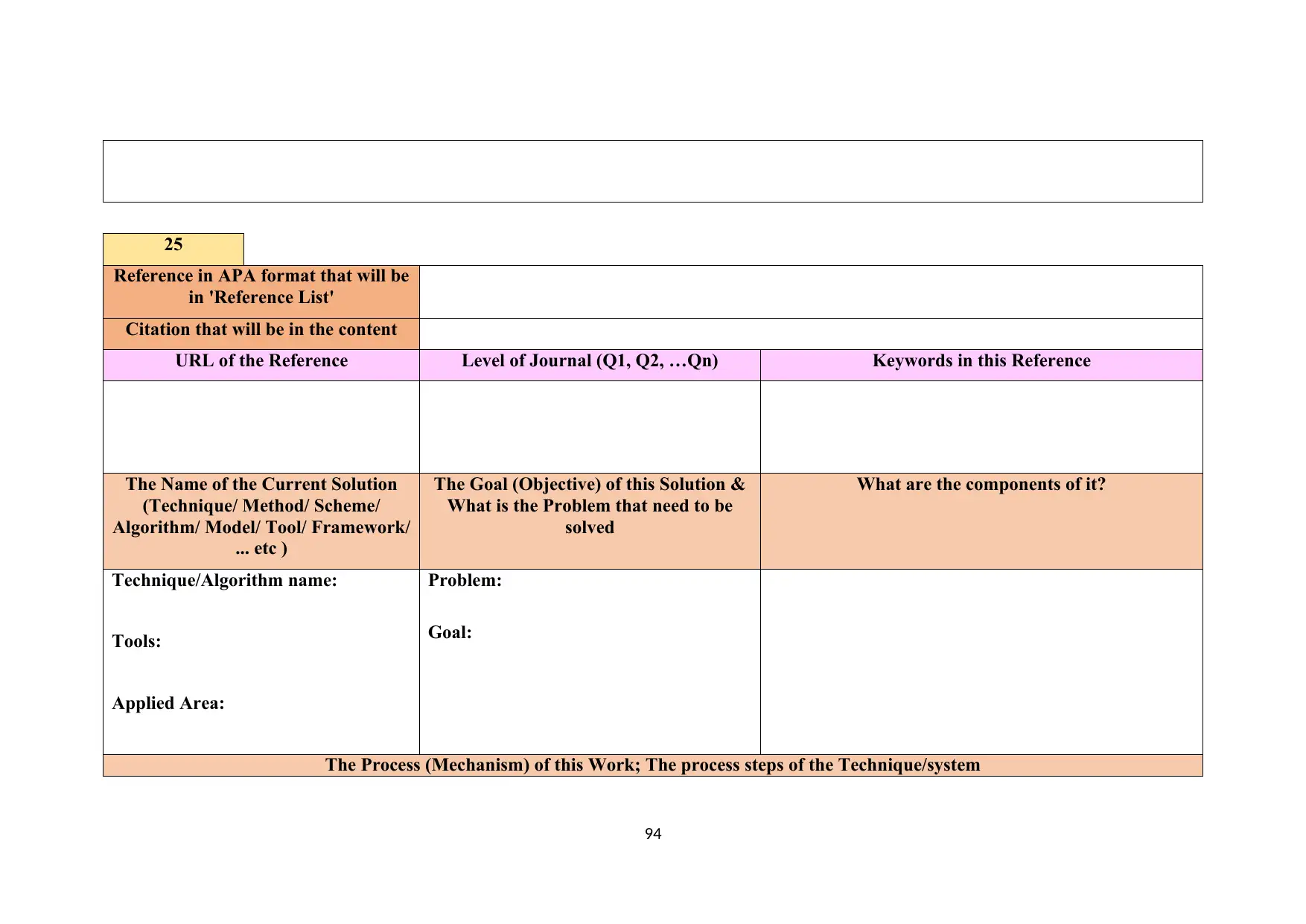1306x924 pixels.
Task: Click 'Technique/Algorithm name:' label
Action: pyautogui.click(x=225, y=581)
